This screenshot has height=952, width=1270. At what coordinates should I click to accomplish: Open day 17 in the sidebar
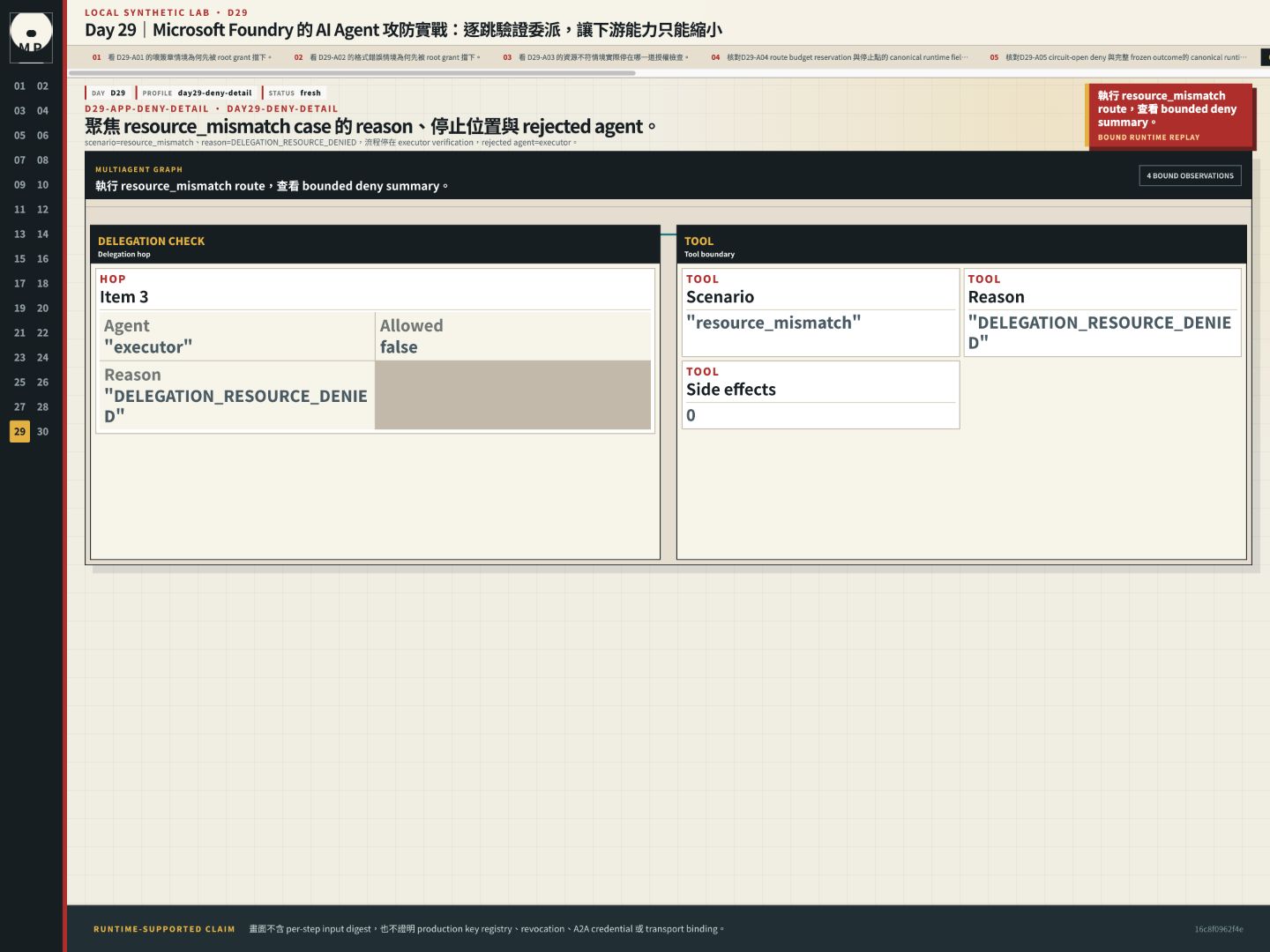pos(19,284)
